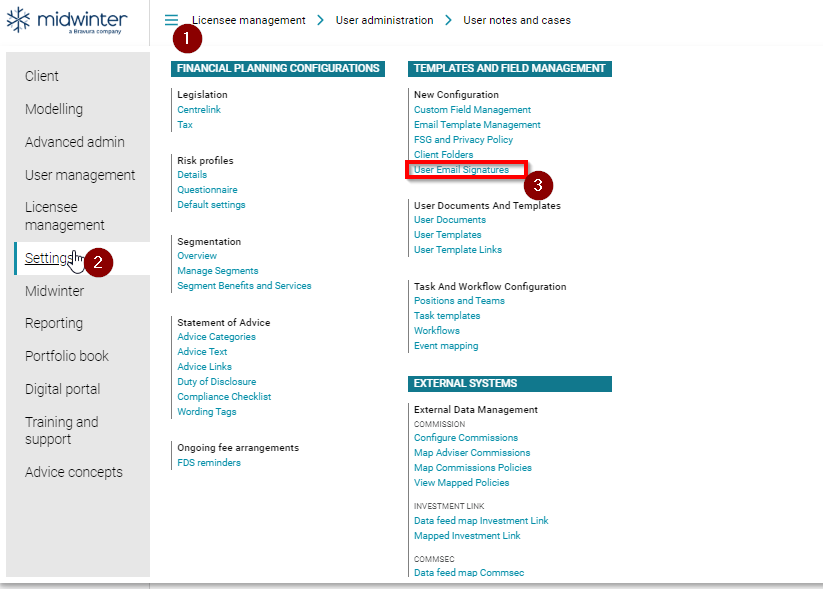This screenshot has height=589, width=823.
Task: Select Midwinter sidebar item
Action: [x=54, y=291]
